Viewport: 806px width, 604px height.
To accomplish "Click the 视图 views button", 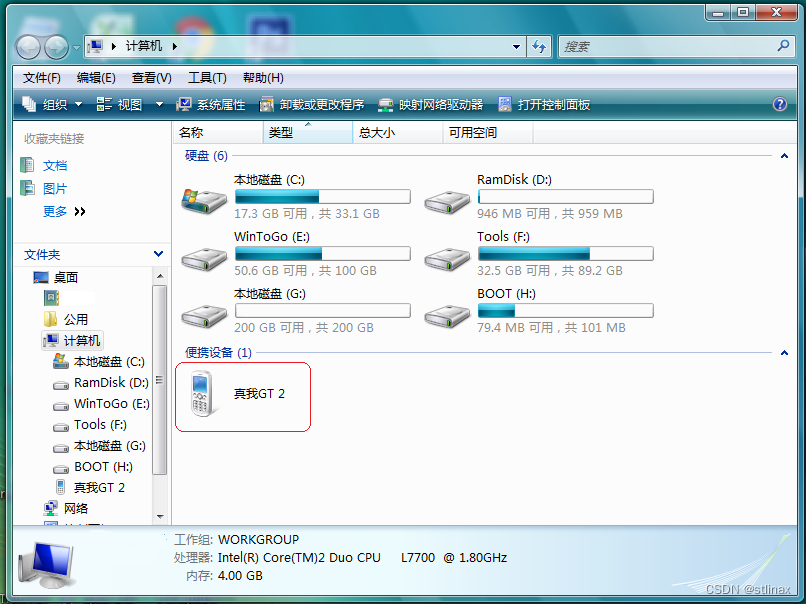I will 120,105.
